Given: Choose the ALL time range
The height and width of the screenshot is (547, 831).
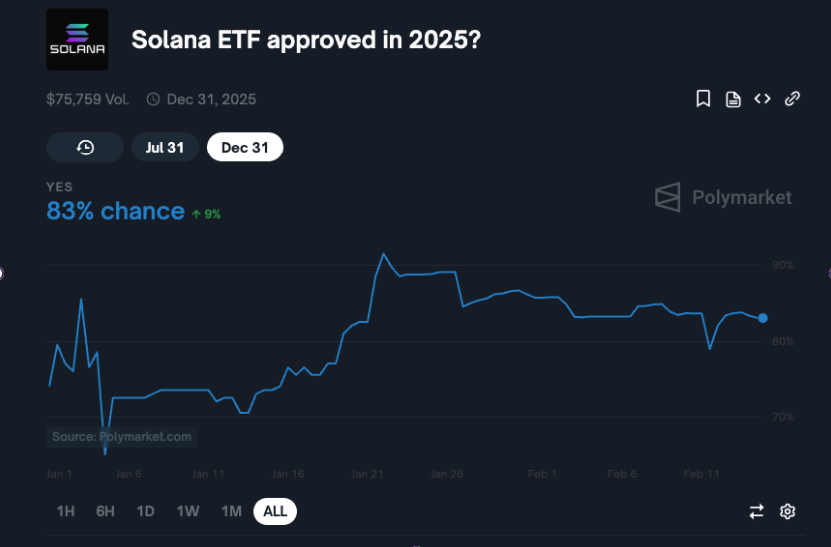Looking at the screenshot, I should [x=275, y=511].
